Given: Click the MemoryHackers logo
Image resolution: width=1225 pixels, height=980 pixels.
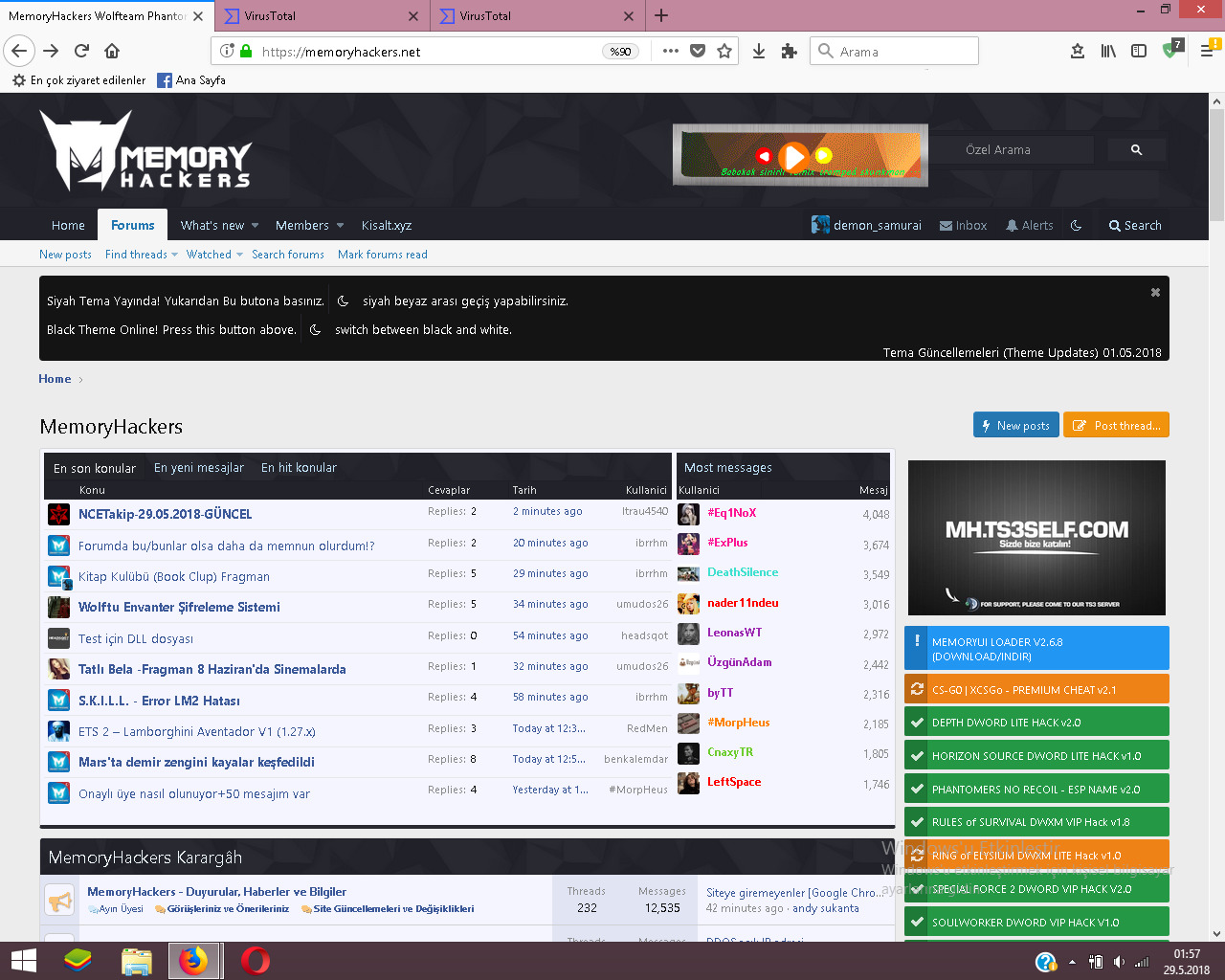Looking at the screenshot, I should pyautogui.click(x=145, y=150).
